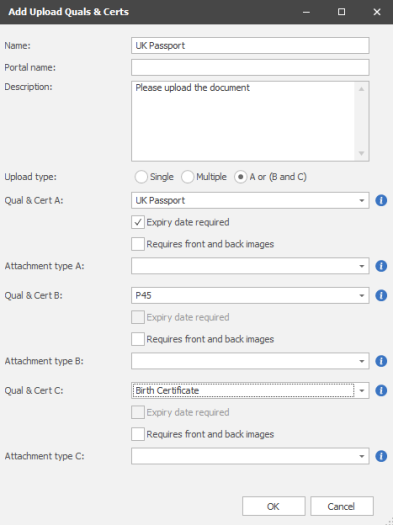Maximize the dialog window
The height and width of the screenshot is (525, 393).
click(x=341, y=12)
